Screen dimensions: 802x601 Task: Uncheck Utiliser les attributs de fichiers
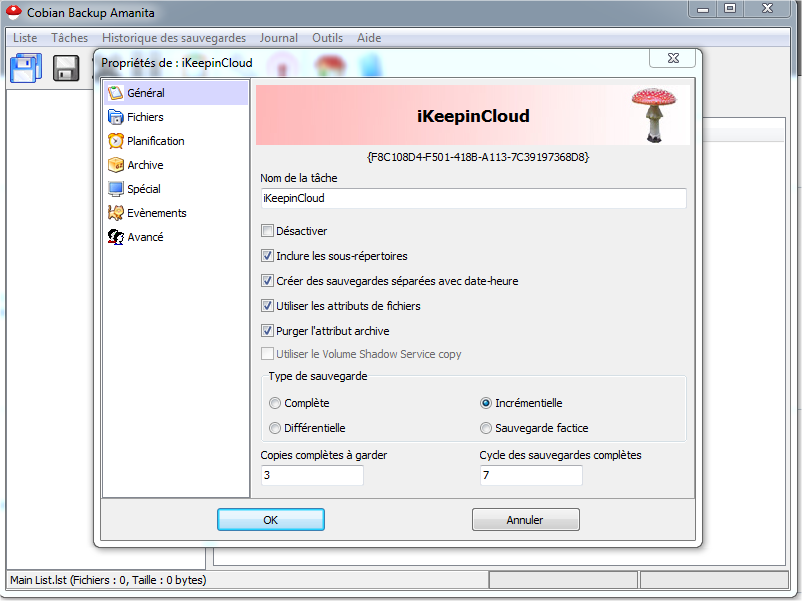[267, 306]
